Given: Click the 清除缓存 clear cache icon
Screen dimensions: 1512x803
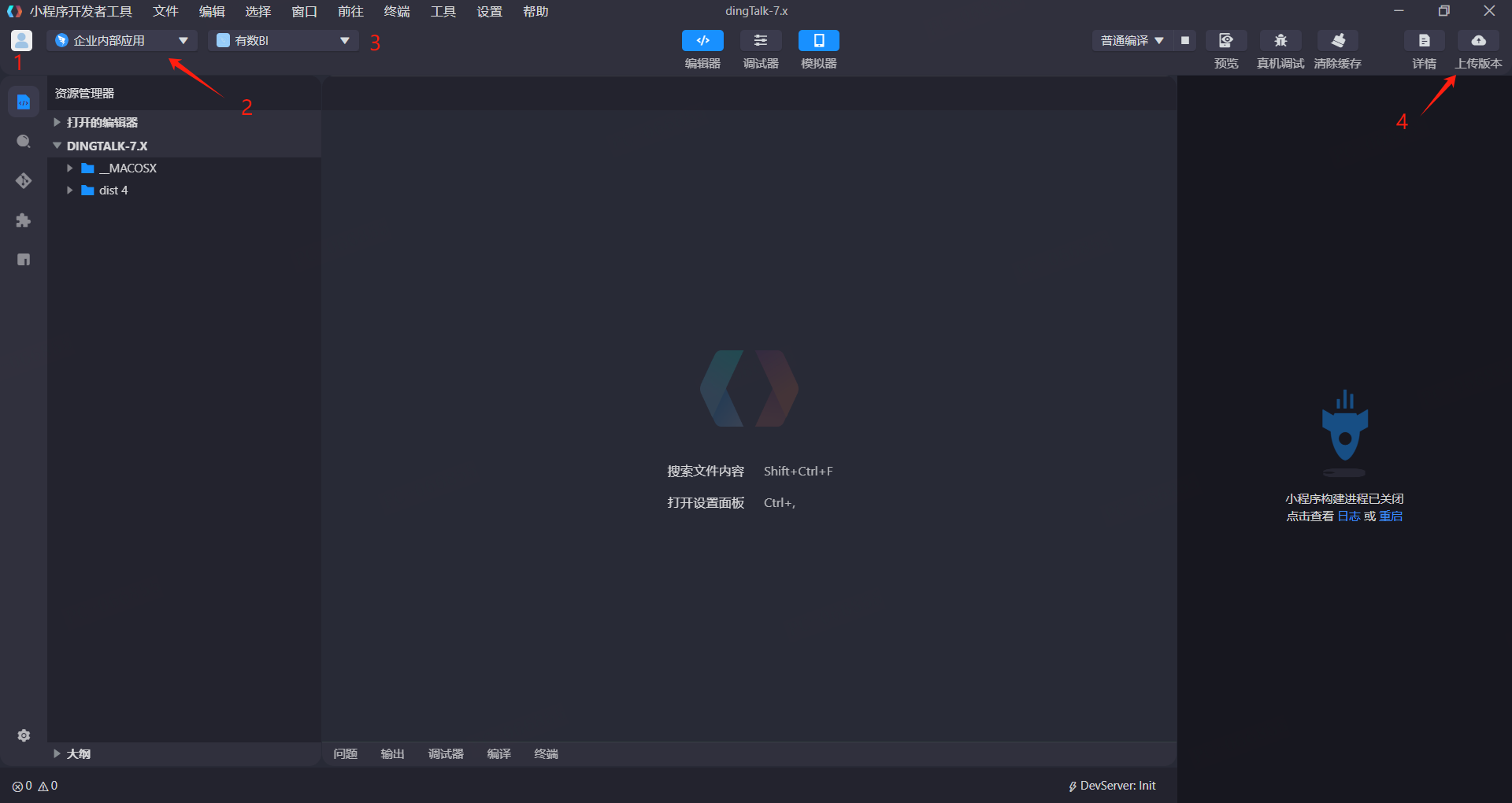Looking at the screenshot, I should point(1338,41).
